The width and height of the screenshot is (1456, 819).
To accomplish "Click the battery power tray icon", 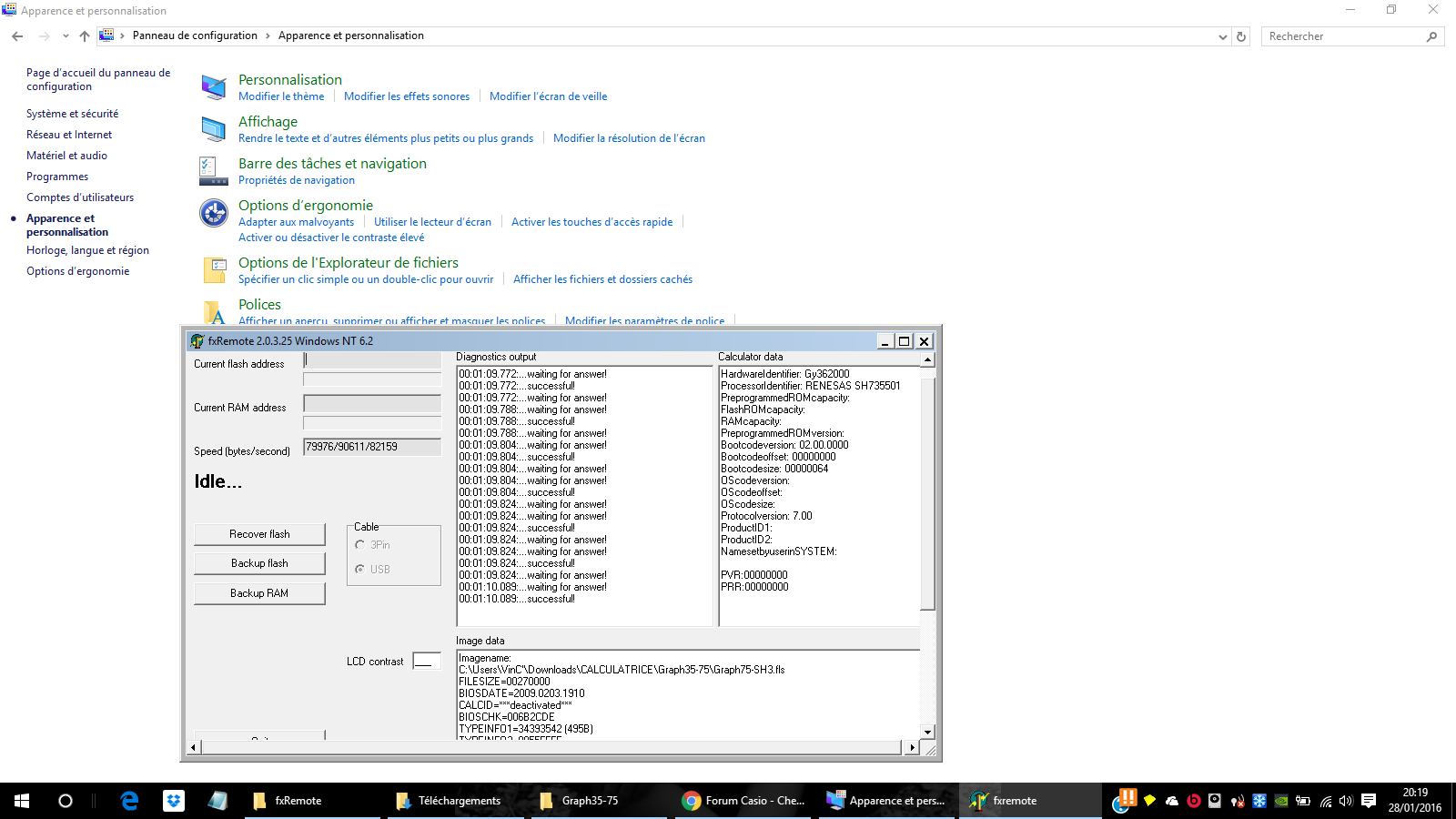I will pyautogui.click(x=1303, y=801).
